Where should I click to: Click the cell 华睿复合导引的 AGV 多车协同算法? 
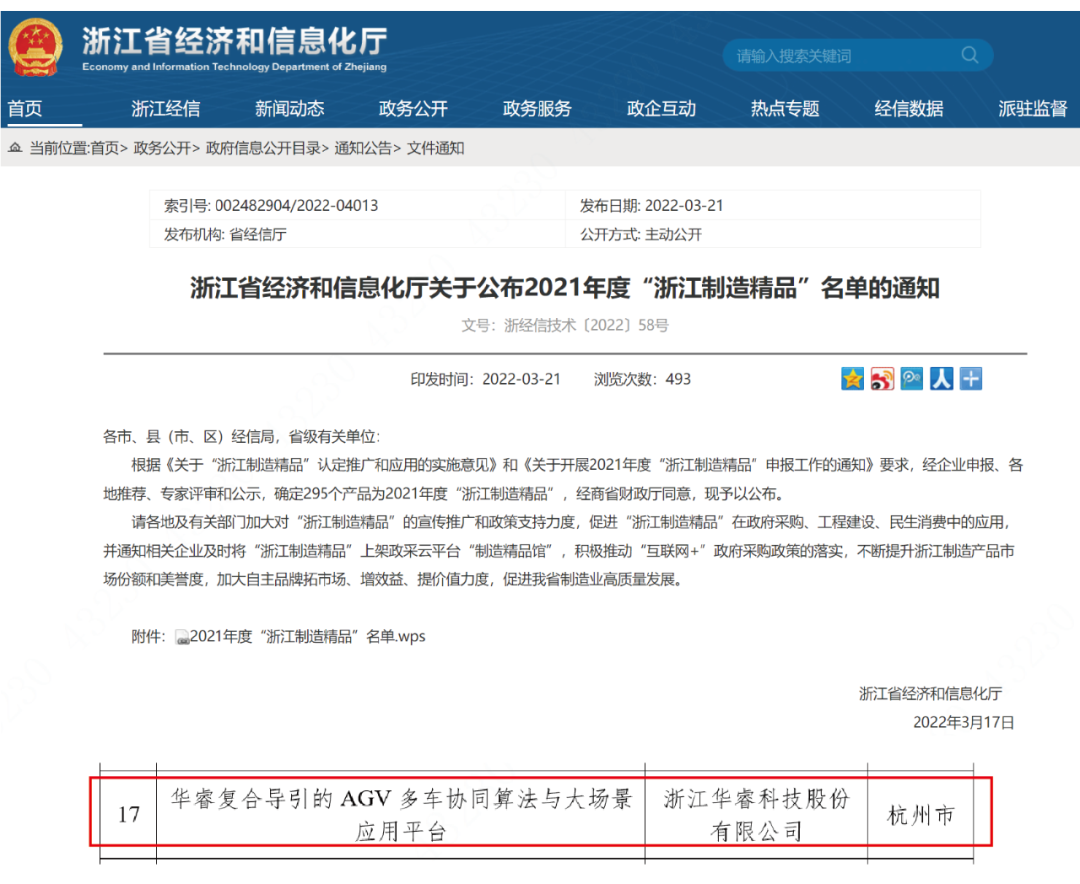pos(401,814)
